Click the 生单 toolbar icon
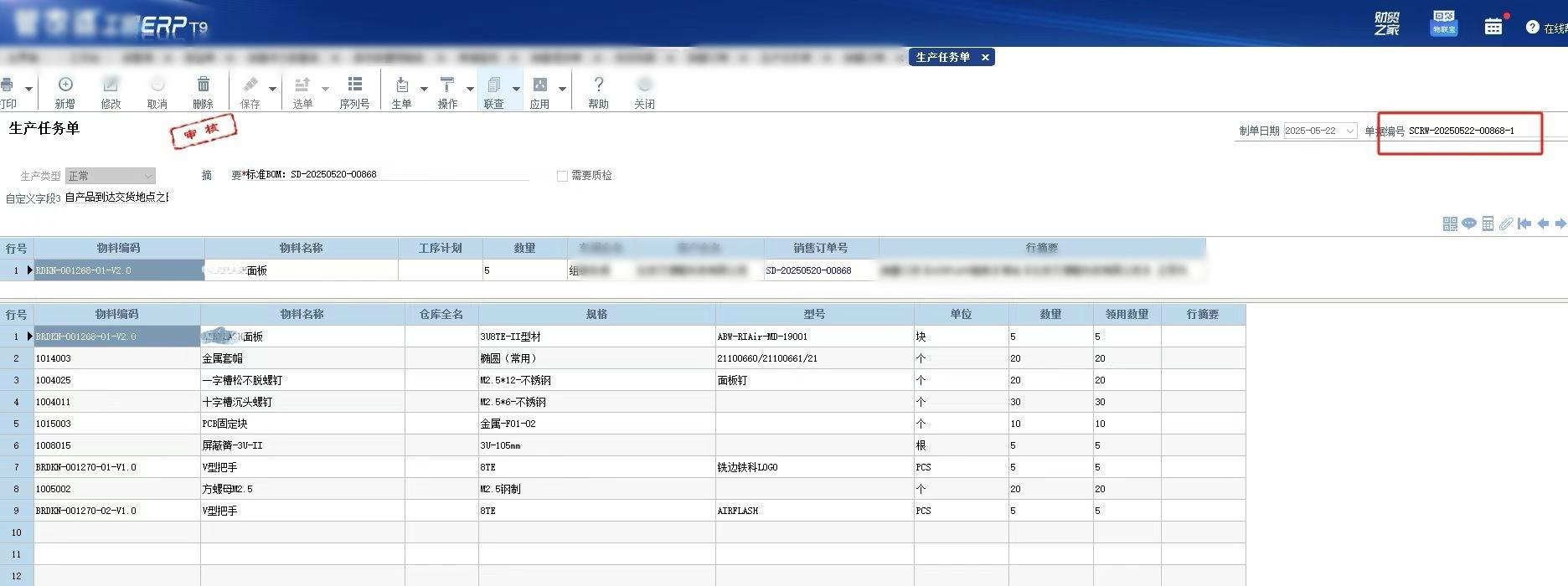The height and width of the screenshot is (586, 1568). (x=402, y=85)
